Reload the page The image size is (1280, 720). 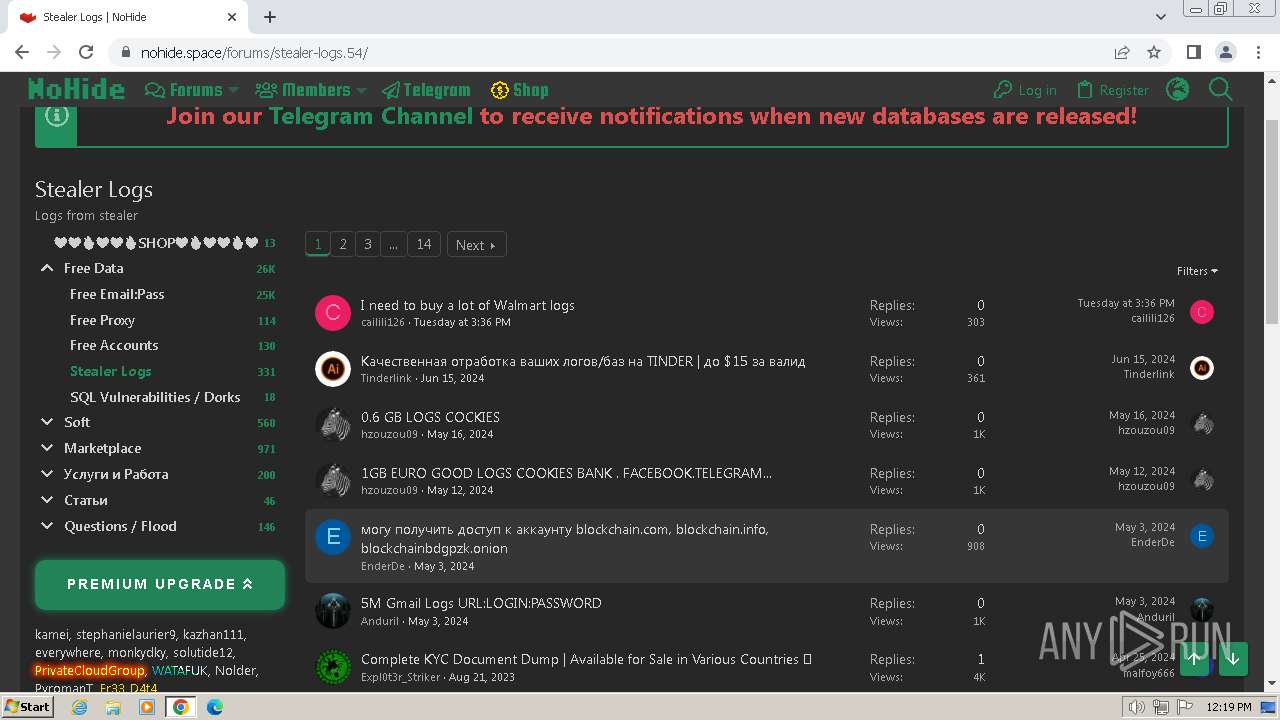pyautogui.click(x=86, y=52)
